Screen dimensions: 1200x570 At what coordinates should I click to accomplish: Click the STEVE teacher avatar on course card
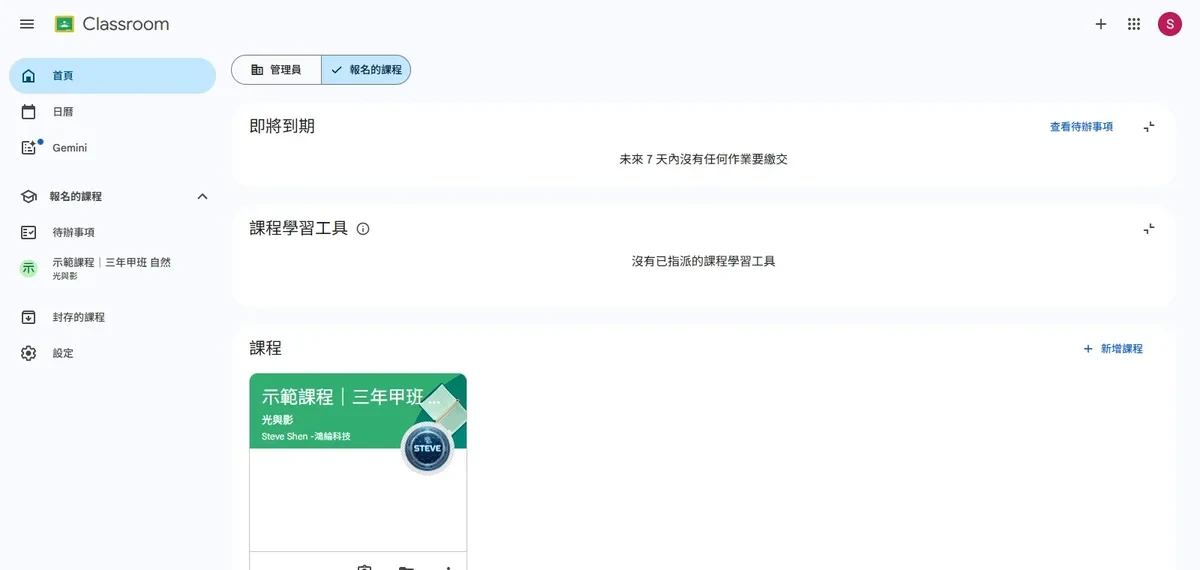click(x=427, y=448)
